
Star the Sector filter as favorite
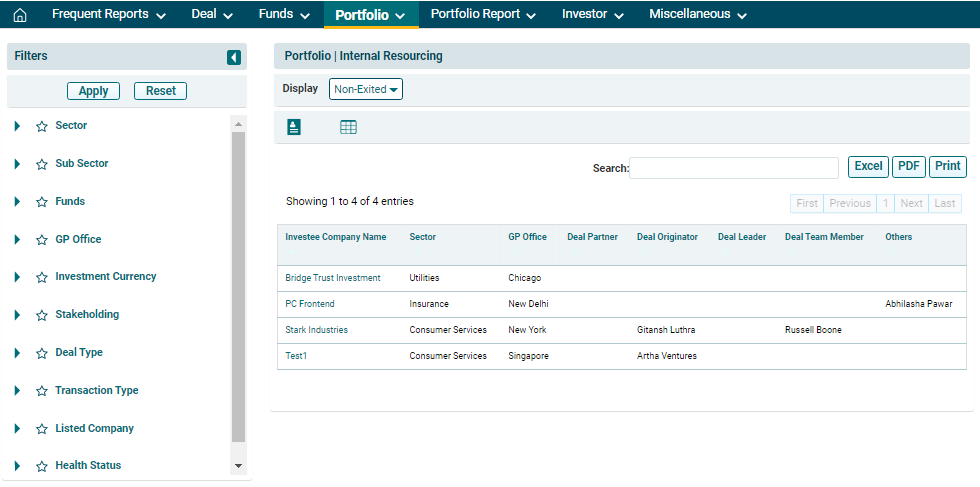point(42,127)
